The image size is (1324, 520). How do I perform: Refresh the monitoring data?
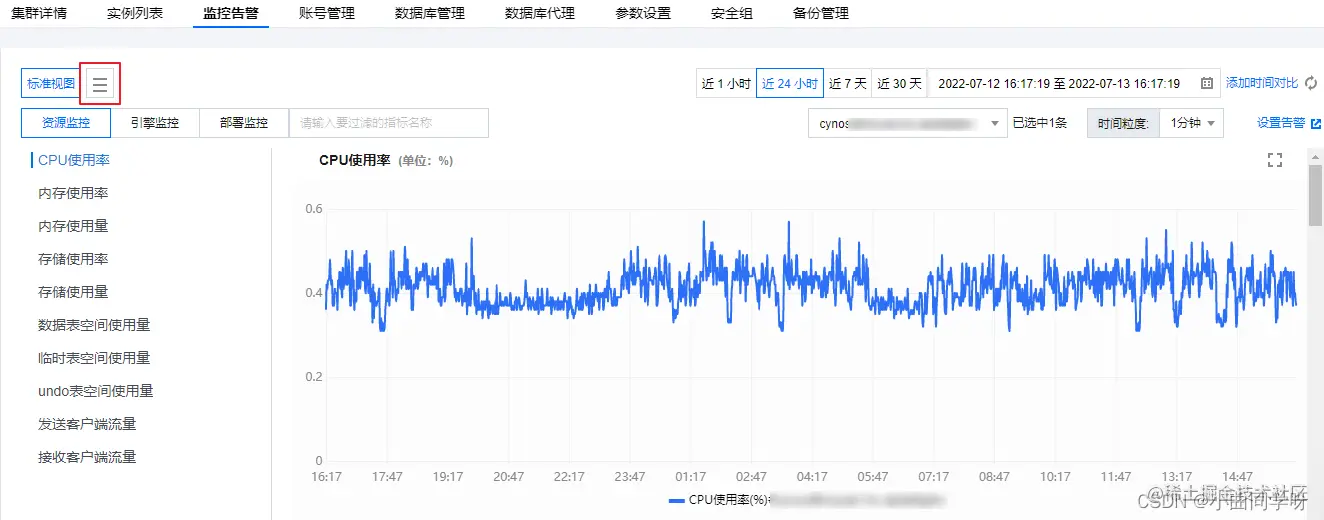point(1311,84)
